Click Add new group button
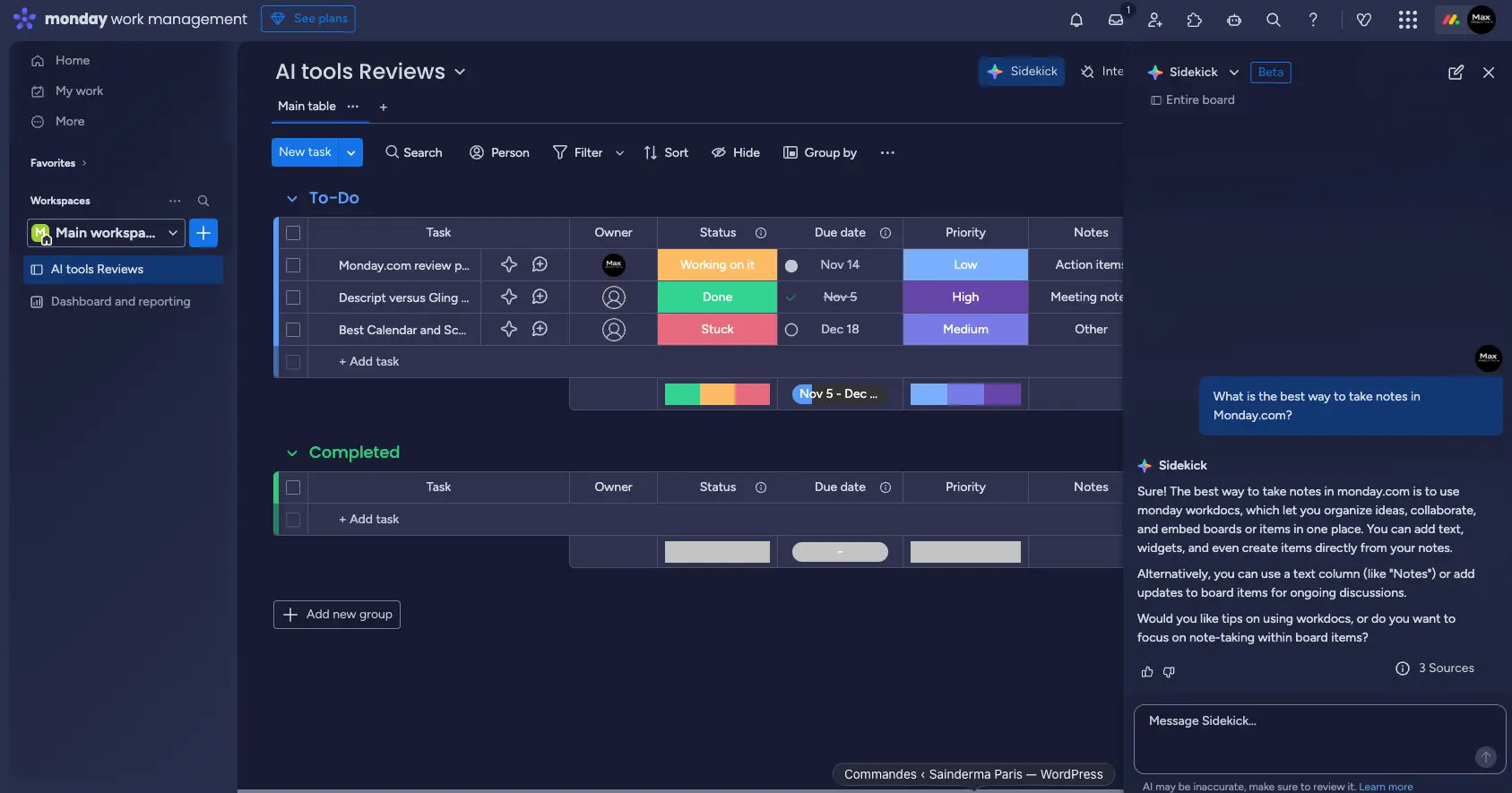Screen dimensions: 1512x793 click(337, 615)
